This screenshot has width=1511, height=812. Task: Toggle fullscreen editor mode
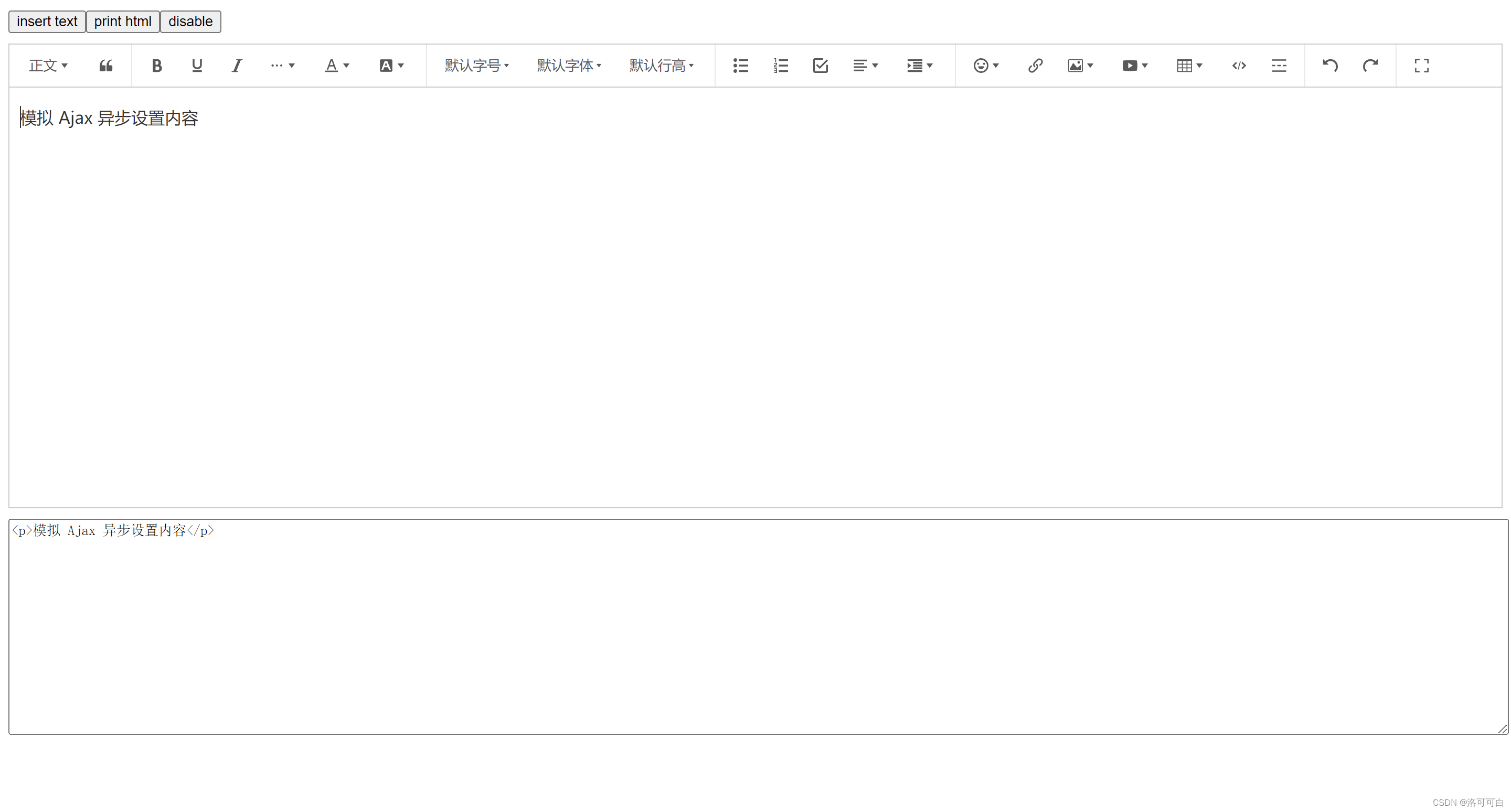point(1422,66)
